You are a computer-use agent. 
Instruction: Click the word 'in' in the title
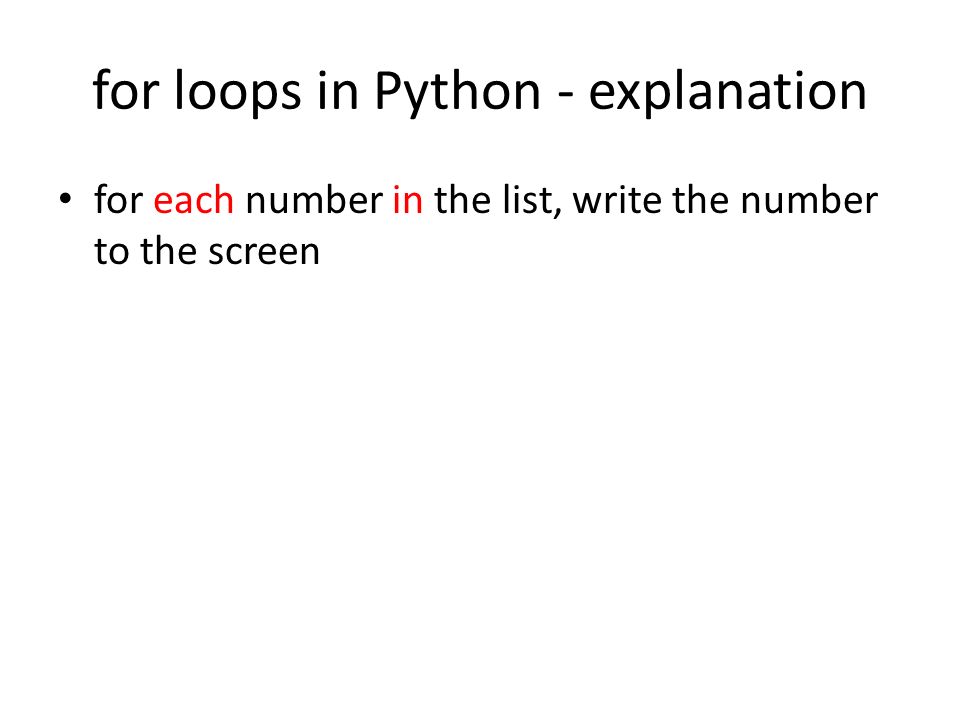[337, 91]
